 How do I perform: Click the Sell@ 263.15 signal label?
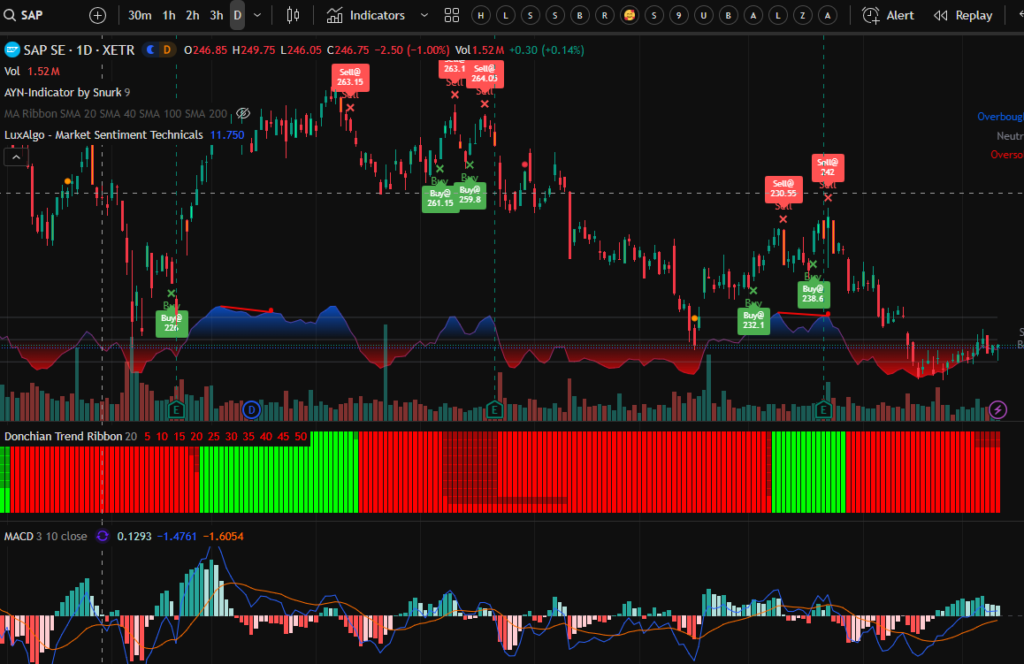(350, 77)
